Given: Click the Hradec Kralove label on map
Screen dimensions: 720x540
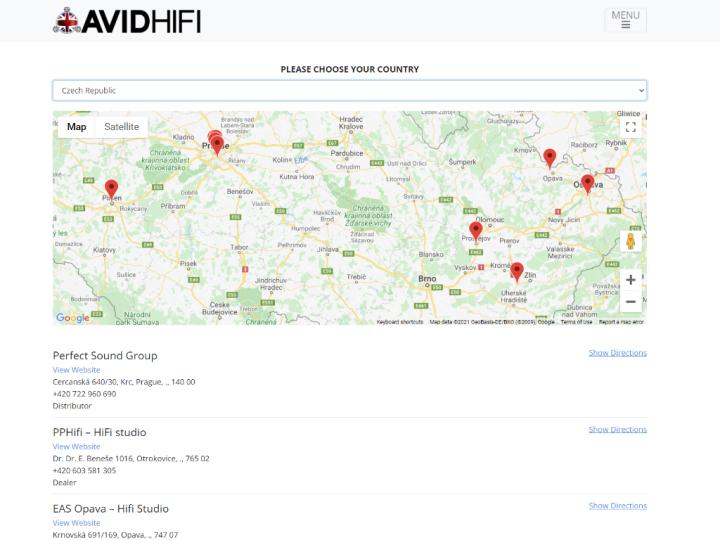Looking at the screenshot, I should click(x=351, y=123).
